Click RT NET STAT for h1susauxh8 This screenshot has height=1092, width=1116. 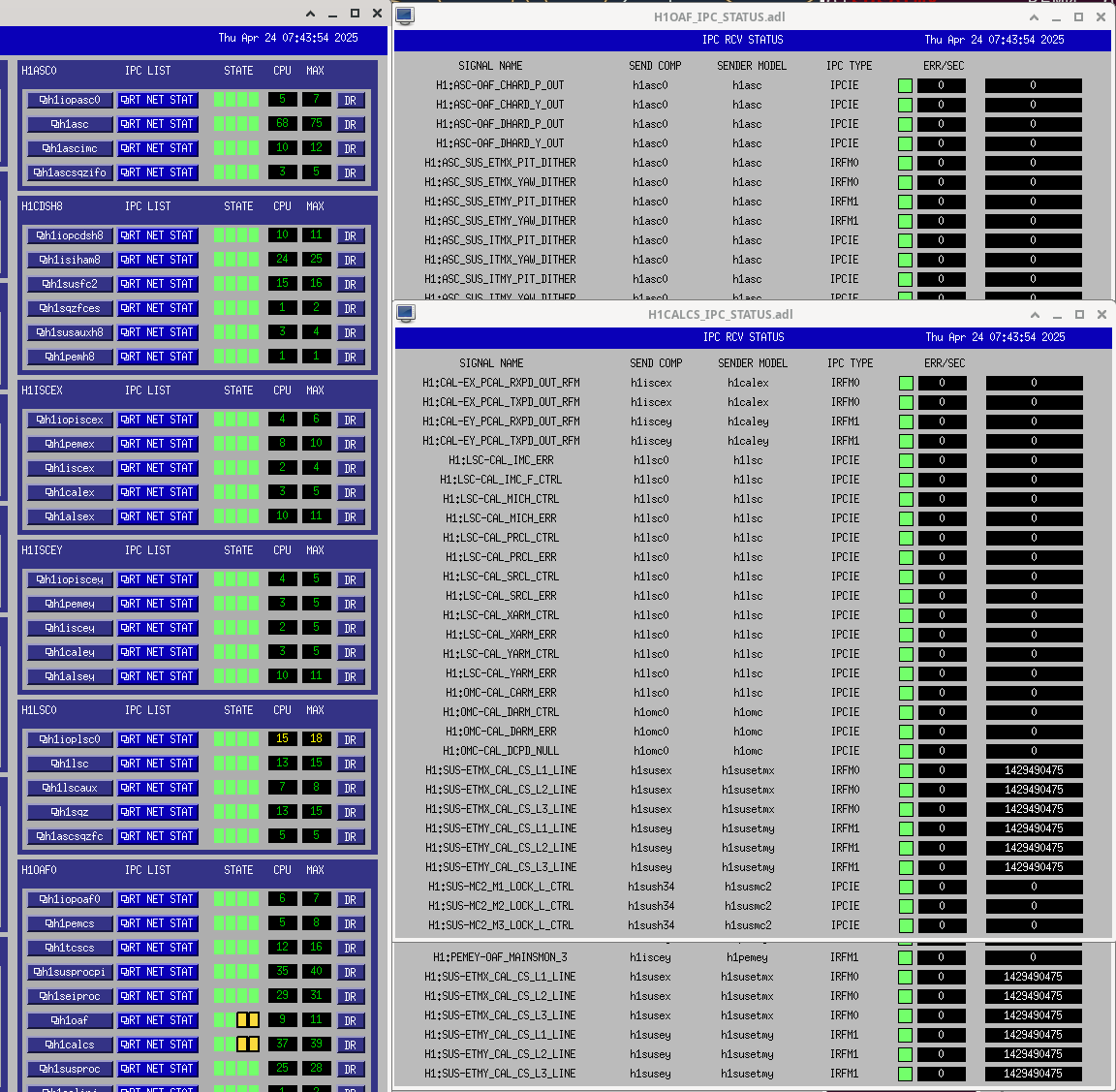157,331
